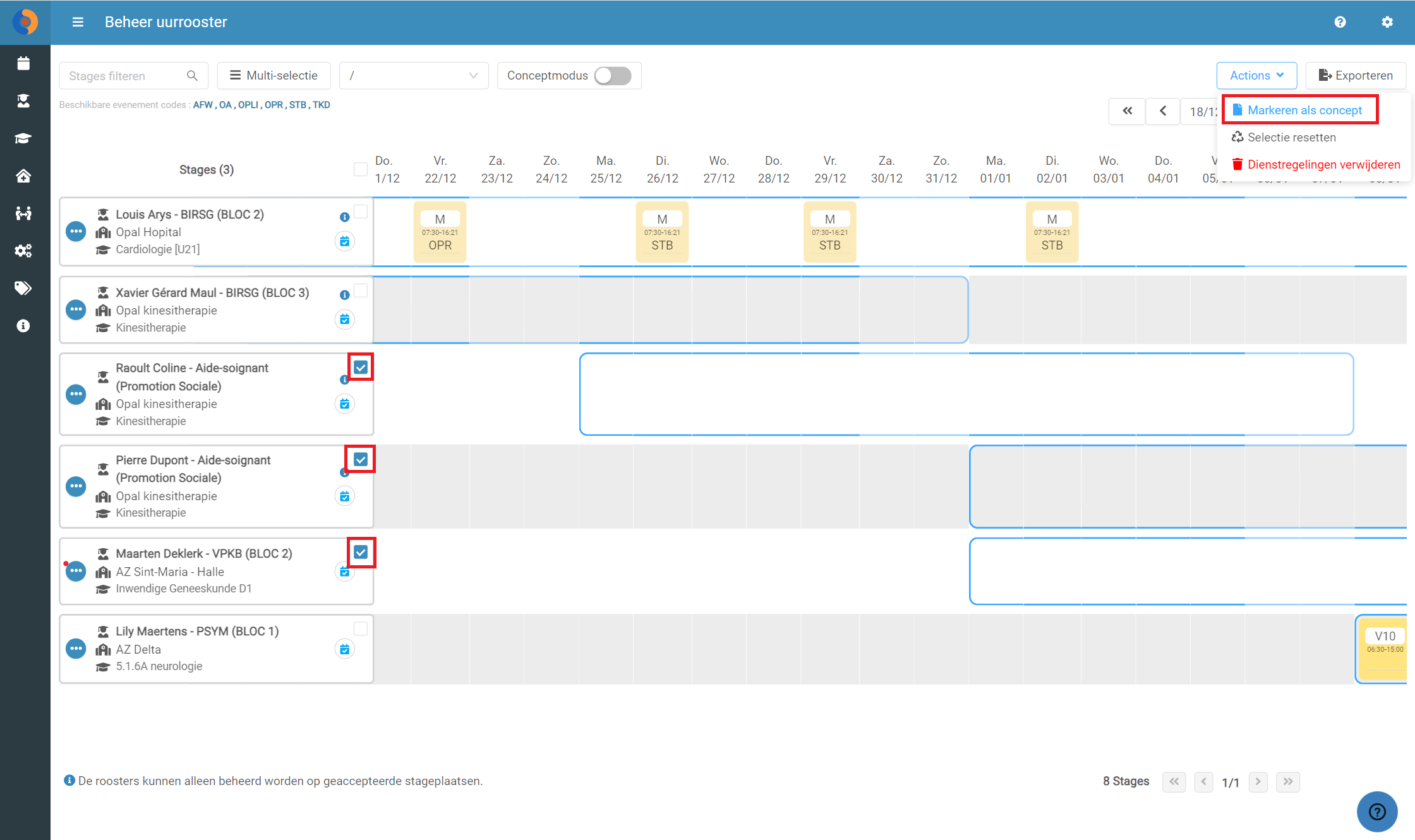This screenshot has width=1415, height=840.
Task: Open floating help button bottom right
Action: pyautogui.click(x=1377, y=812)
